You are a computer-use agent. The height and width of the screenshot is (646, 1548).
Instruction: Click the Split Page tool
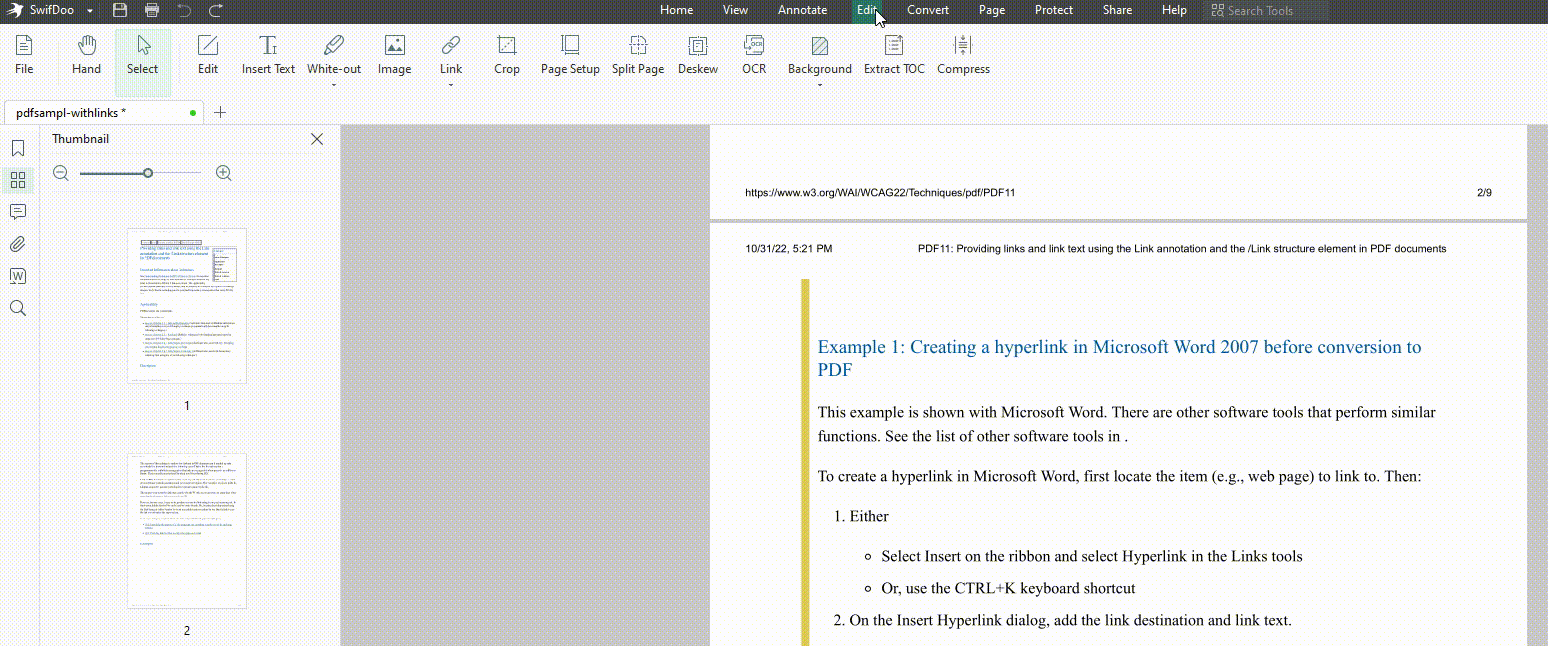(638, 56)
